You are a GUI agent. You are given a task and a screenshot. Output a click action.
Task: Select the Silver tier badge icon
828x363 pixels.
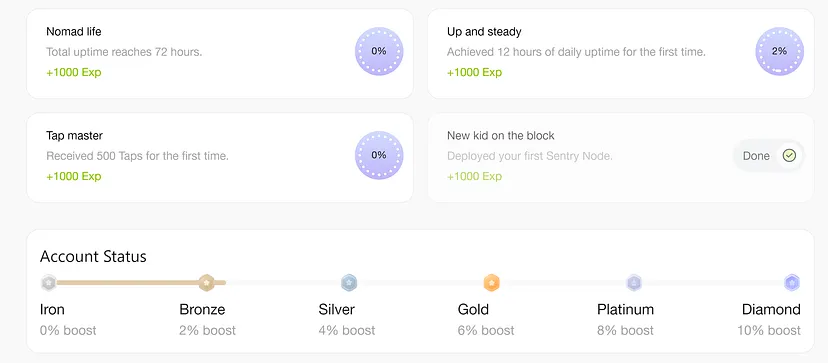[x=349, y=283]
